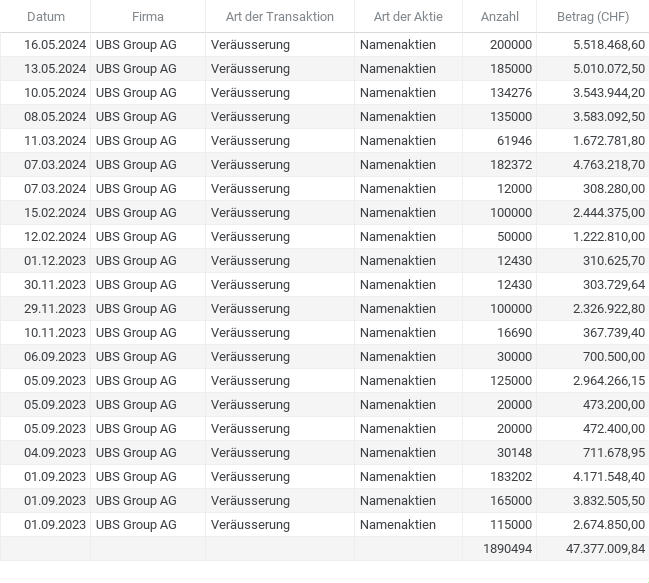Click the Art der Transaktion header

click(279, 17)
